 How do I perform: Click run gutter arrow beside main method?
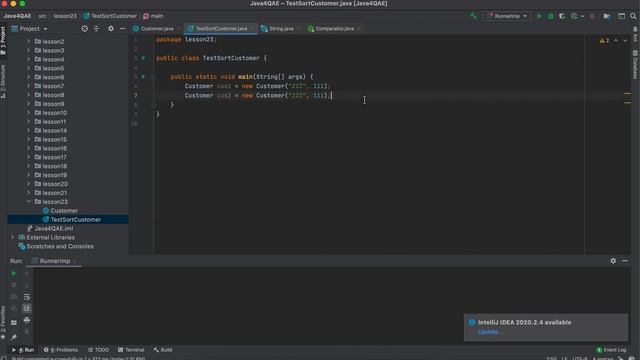143,76
